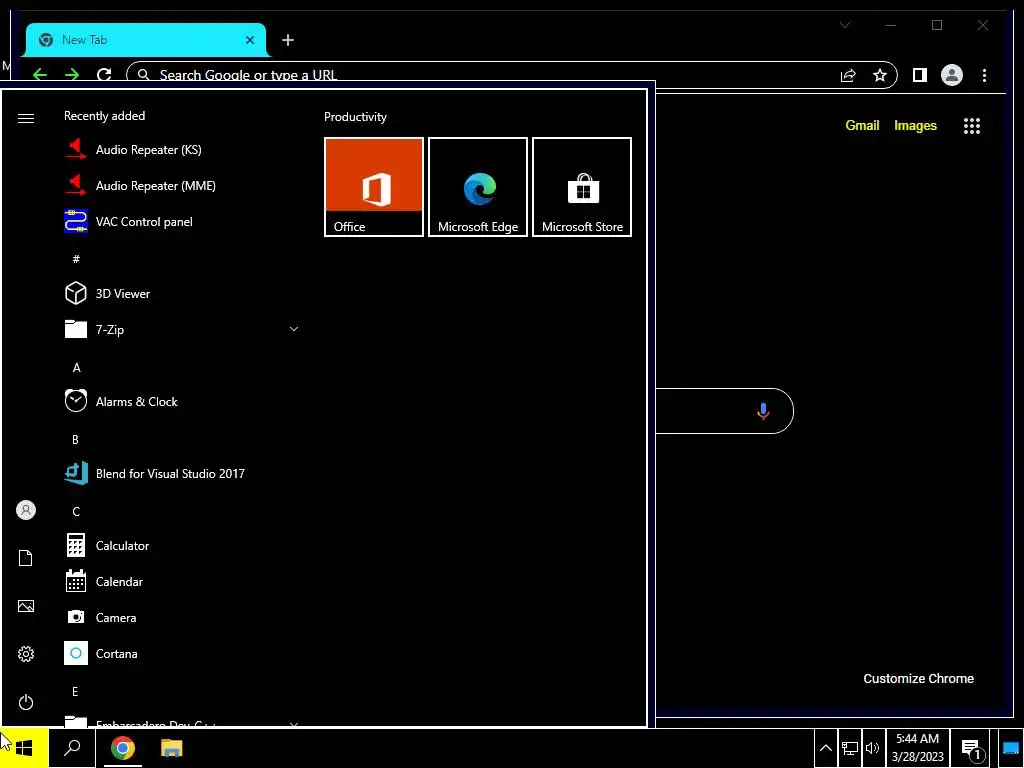
Task: Start voice search microphone
Action: (763, 411)
